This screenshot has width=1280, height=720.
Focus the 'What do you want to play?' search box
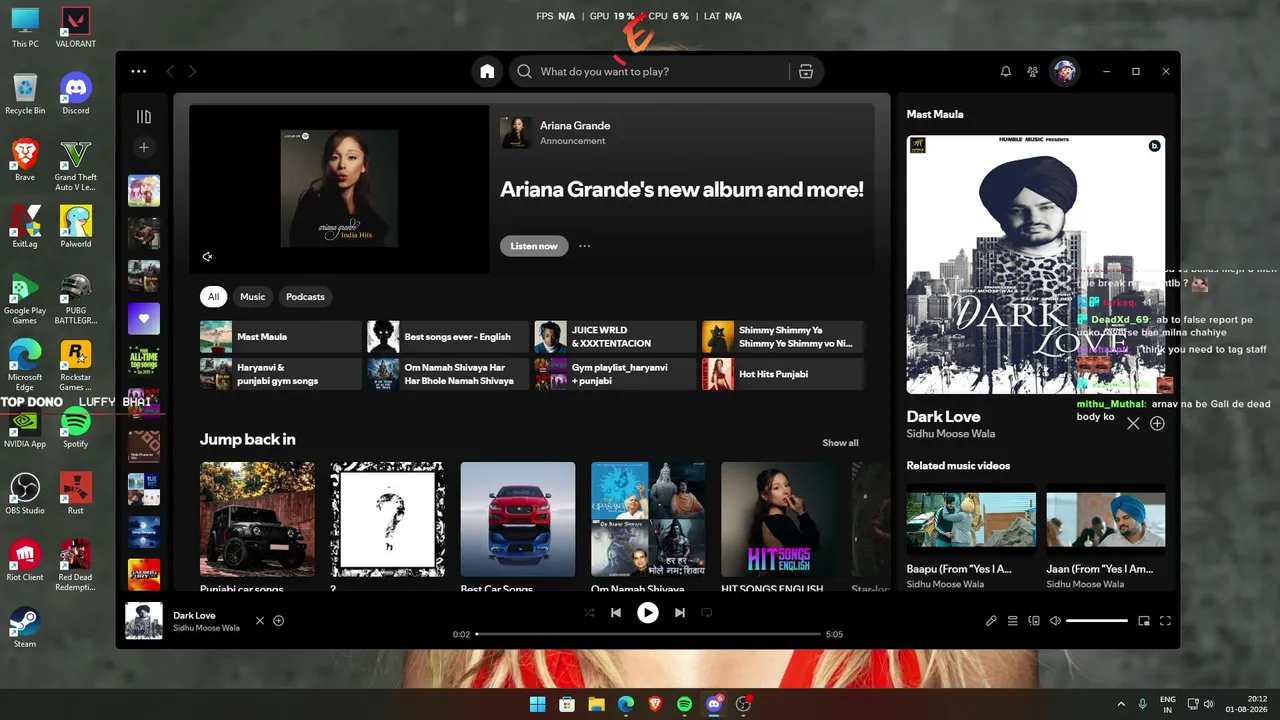tap(649, 72)
